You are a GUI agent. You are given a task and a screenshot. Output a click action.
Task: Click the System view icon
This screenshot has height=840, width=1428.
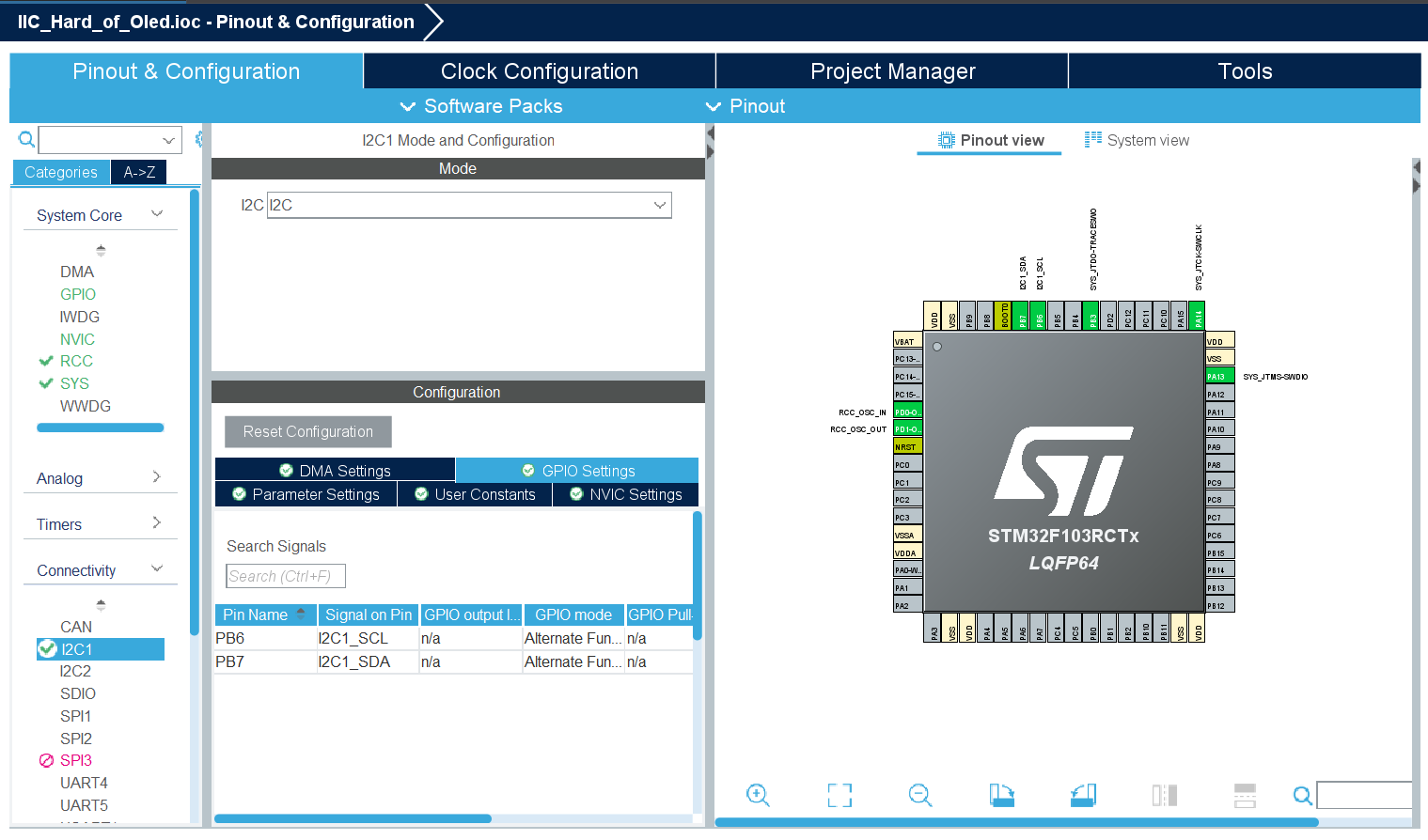pyautogui.click(x=1092, y=139)
